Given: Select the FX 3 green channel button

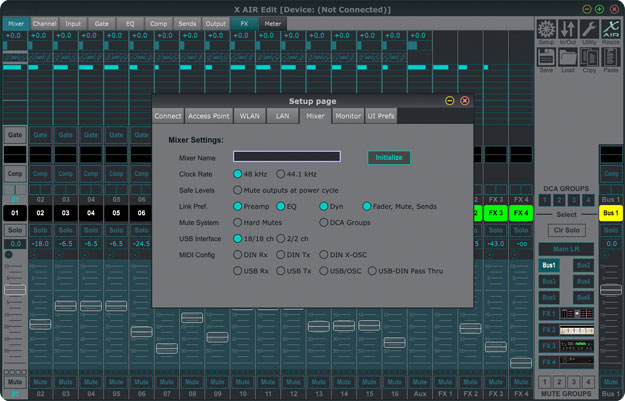Looking at the screenshot, I should tap(495, 213).
